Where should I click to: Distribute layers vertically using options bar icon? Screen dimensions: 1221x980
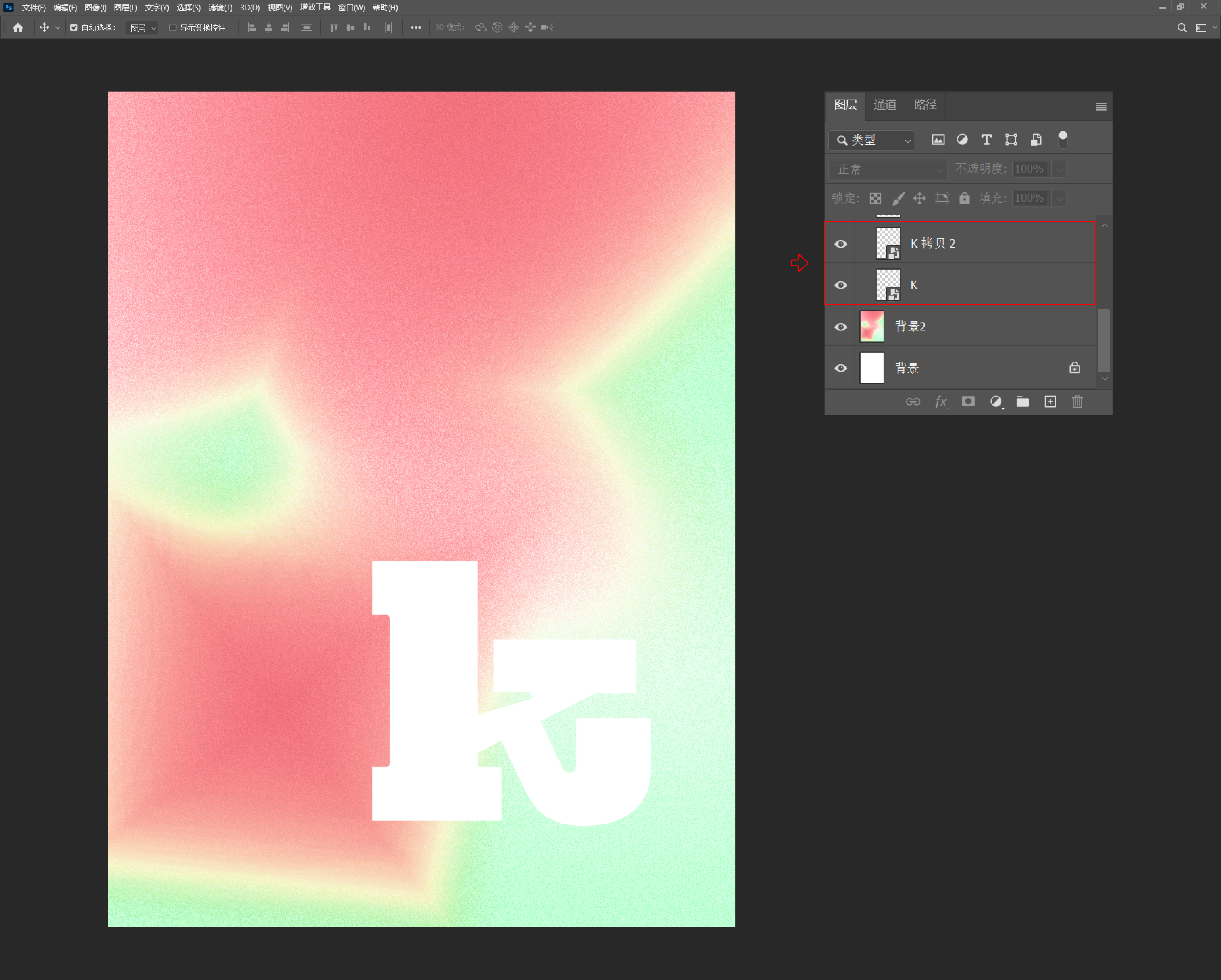pos(306,28)
